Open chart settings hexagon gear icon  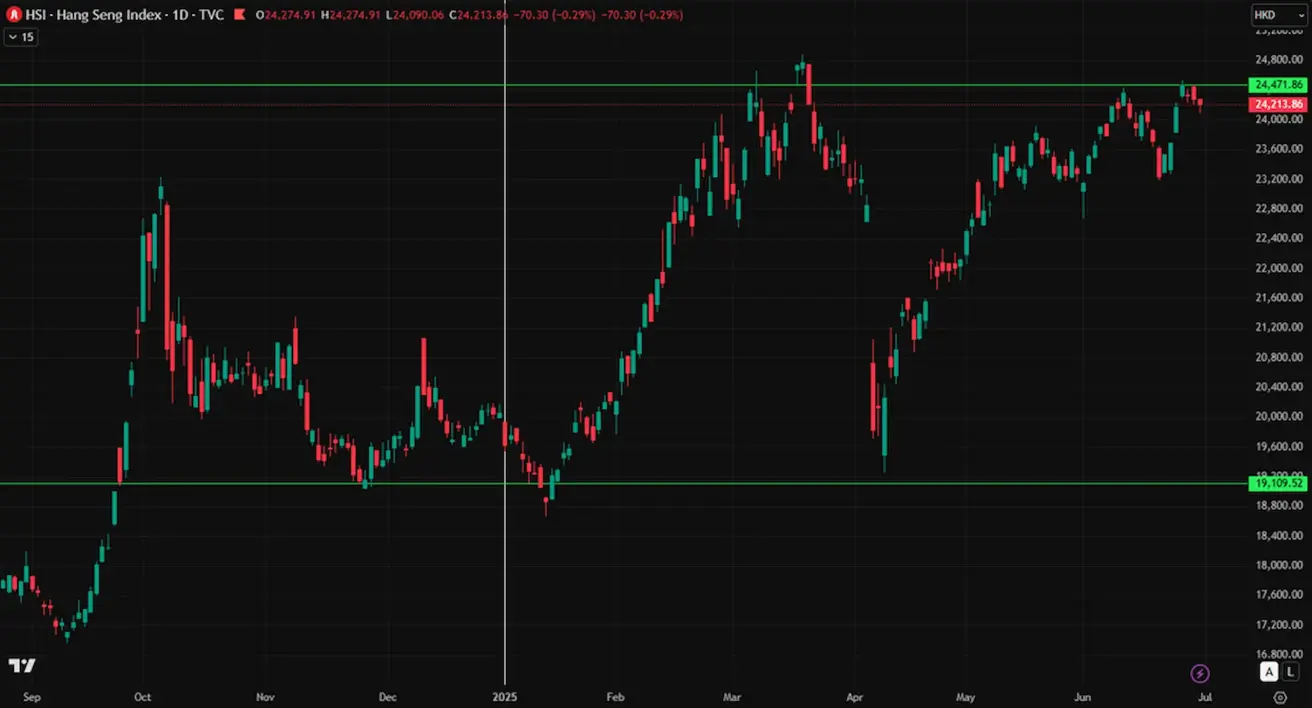(1280, 697)
